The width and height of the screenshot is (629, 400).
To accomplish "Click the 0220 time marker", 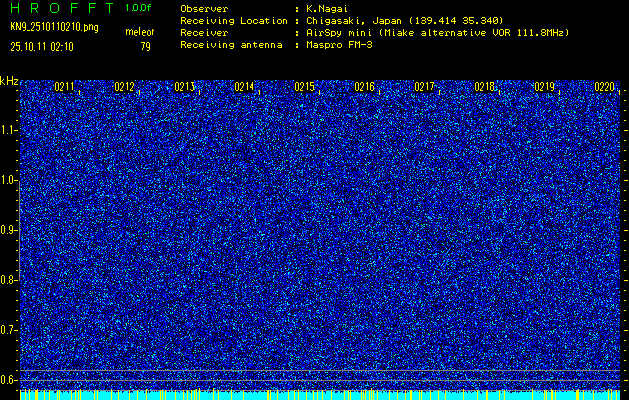I will click(x=604, y=87).
